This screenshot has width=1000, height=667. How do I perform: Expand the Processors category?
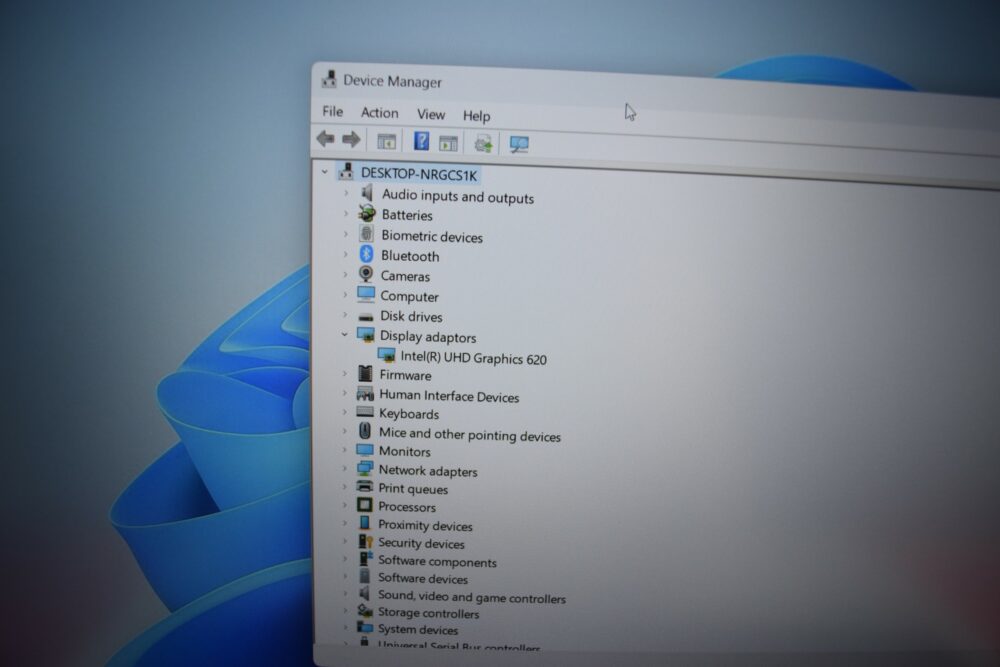point(344,505)
